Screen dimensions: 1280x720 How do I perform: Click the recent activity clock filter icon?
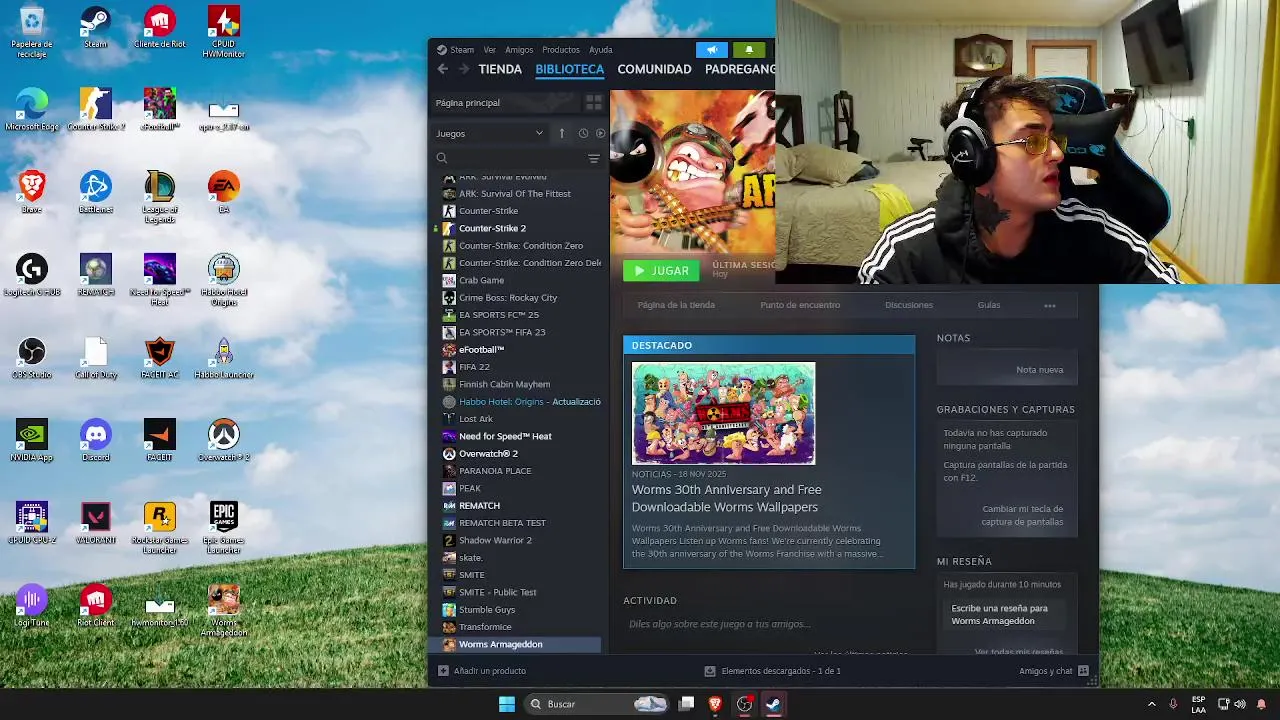(x=583, y=133)
